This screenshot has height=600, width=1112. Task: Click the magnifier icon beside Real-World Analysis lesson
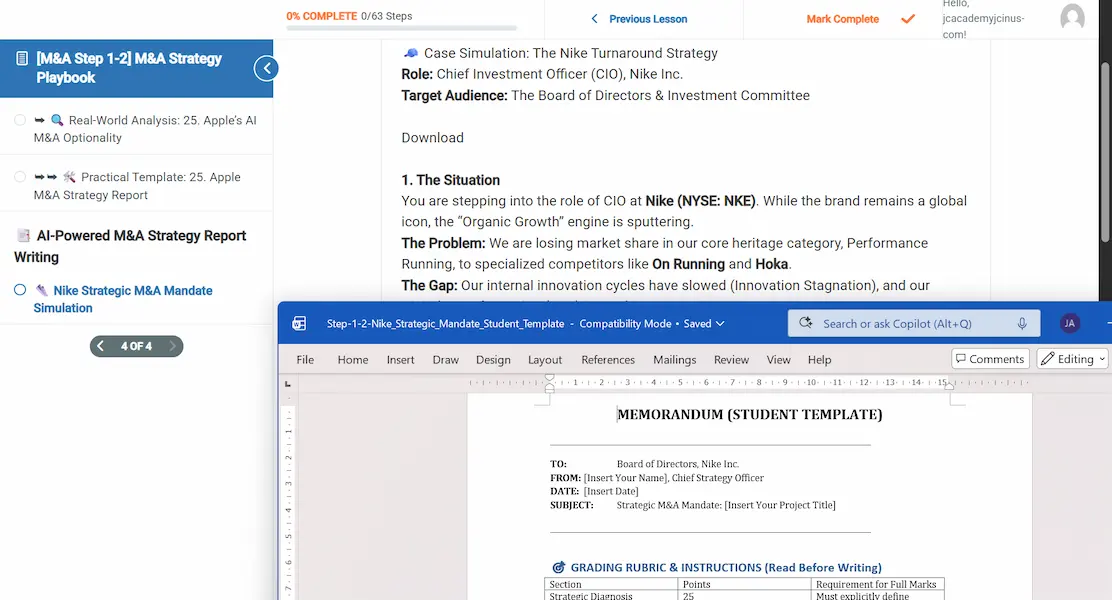(56, 120)
